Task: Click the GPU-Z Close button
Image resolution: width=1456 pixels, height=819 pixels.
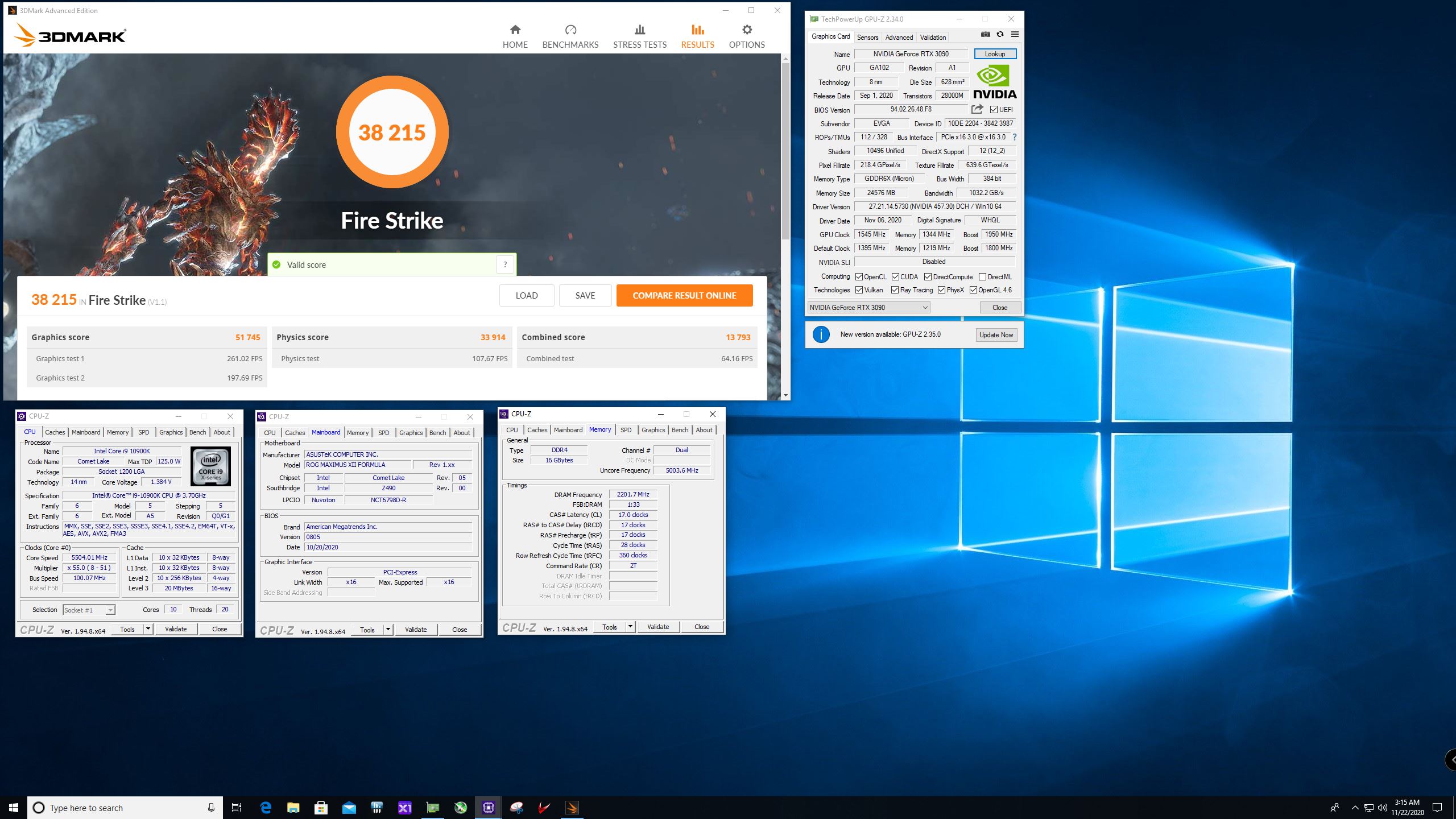Action: tap(1000, 308)
